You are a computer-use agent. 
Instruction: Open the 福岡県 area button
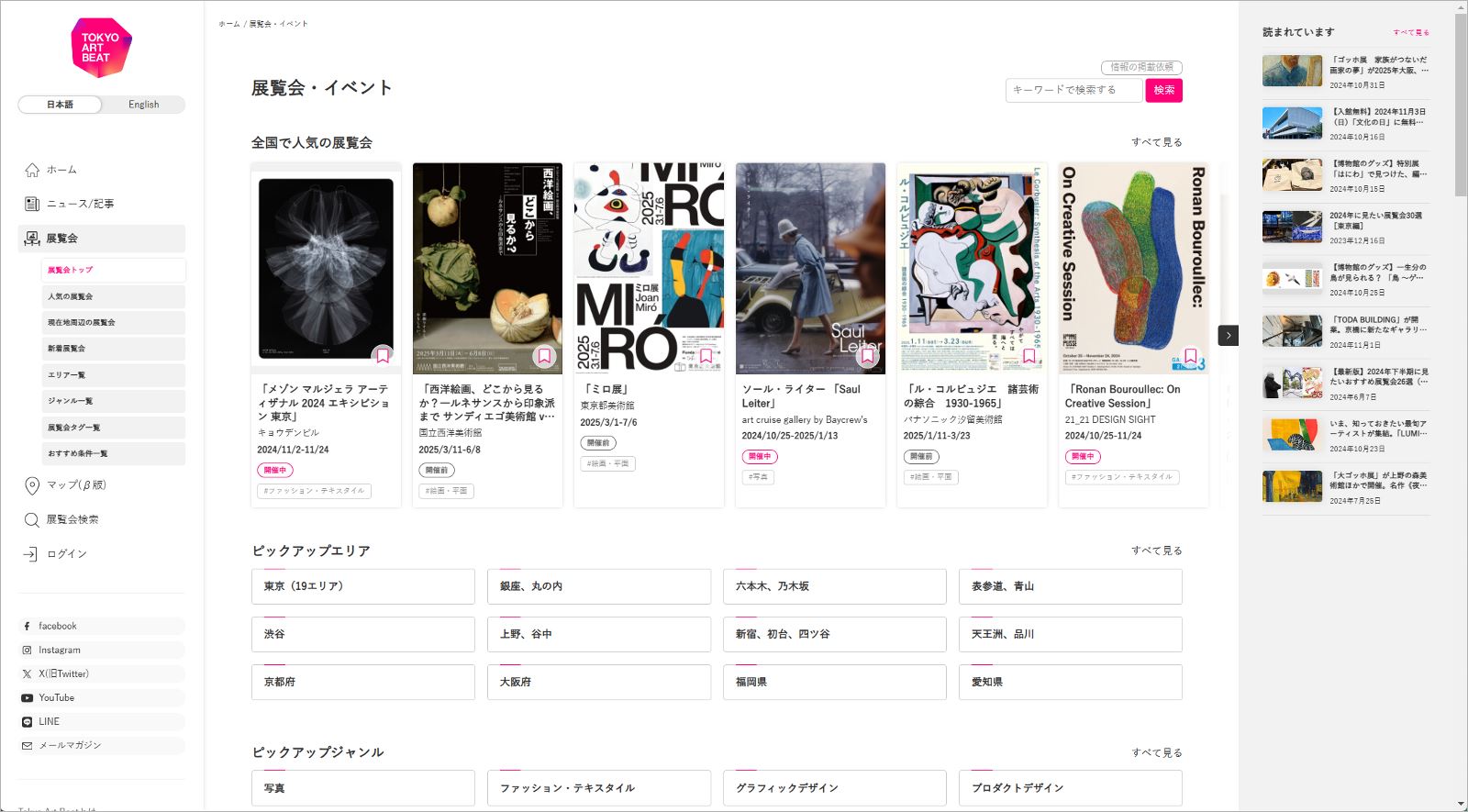(x=835, y=682)
